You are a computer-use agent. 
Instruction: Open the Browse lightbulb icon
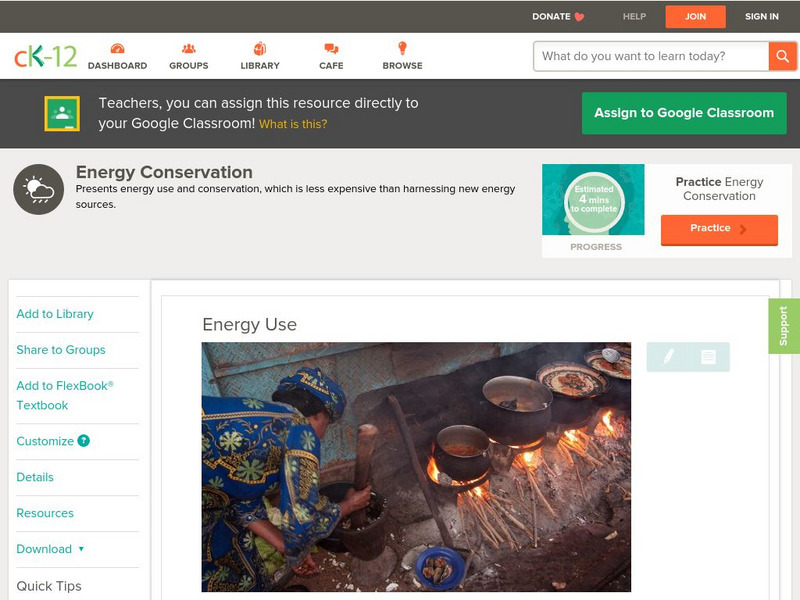point(403,48)
